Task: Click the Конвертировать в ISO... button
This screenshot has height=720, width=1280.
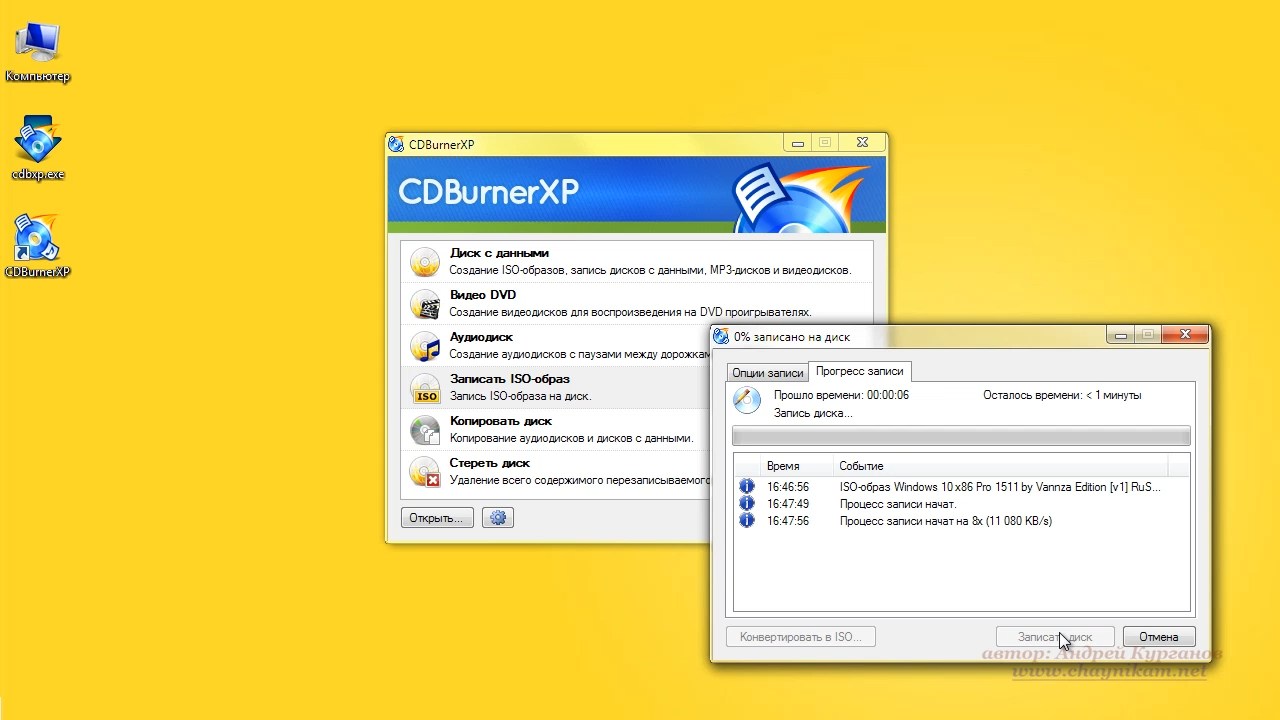Action: (x=801, y=636)
